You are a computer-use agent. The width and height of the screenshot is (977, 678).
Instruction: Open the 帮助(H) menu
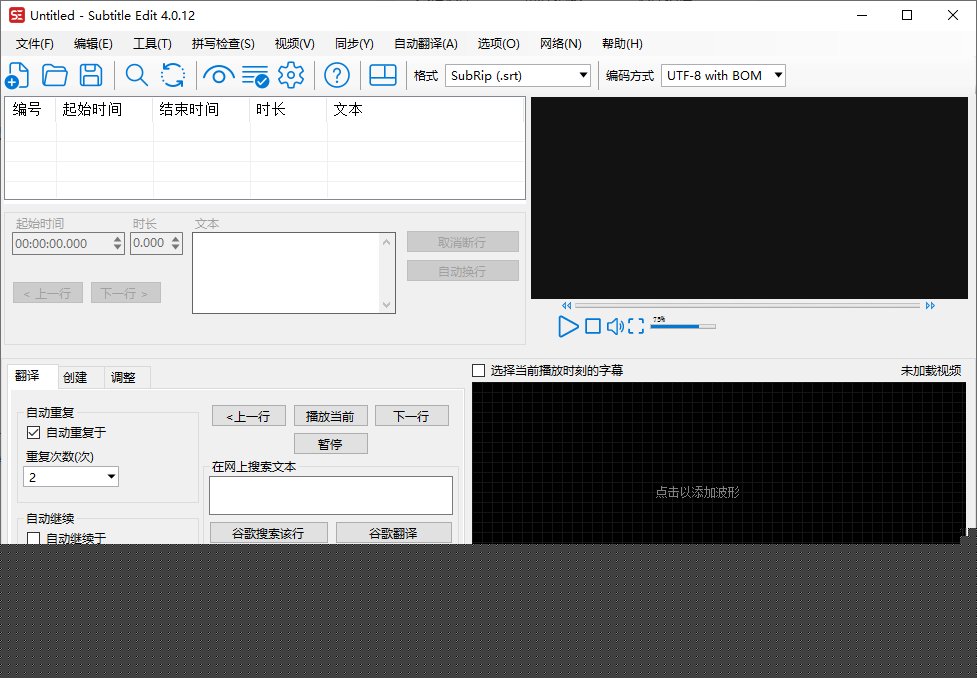point(622,44)
